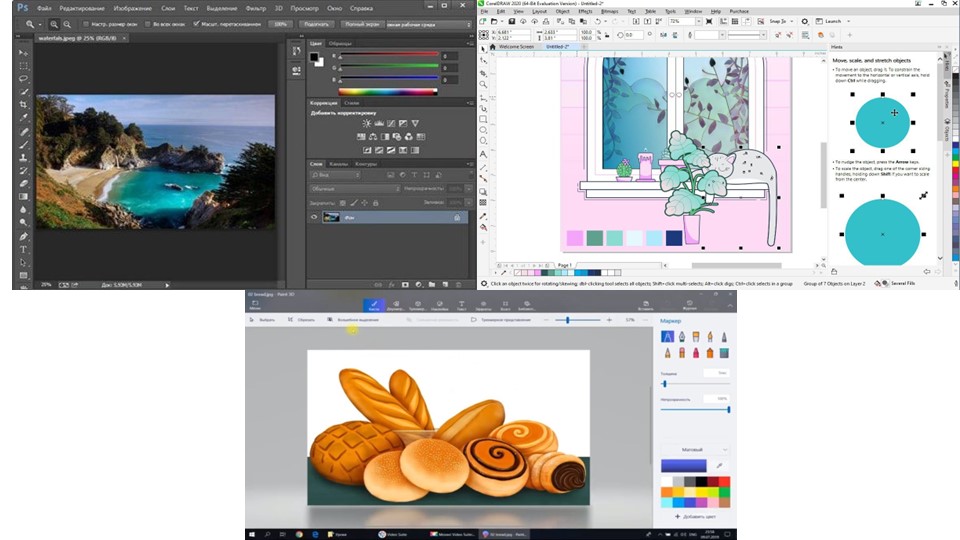The image size is (960, 540).
Task: Select the Text tool in Paint 3D
Action: tap(461, 304)
